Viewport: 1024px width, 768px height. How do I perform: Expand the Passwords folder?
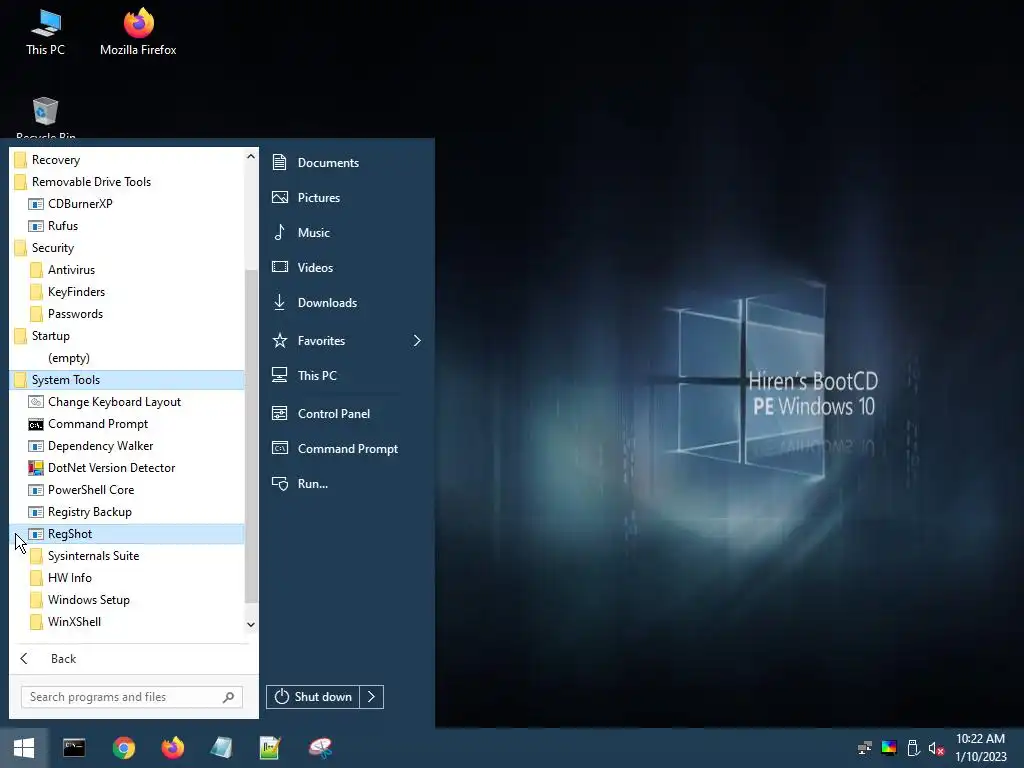coord(127,313)
